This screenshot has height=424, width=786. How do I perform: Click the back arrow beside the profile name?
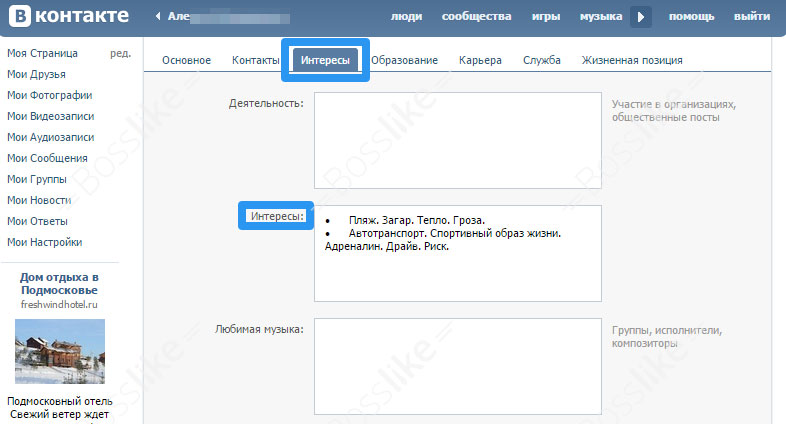(x=158, y=16)
